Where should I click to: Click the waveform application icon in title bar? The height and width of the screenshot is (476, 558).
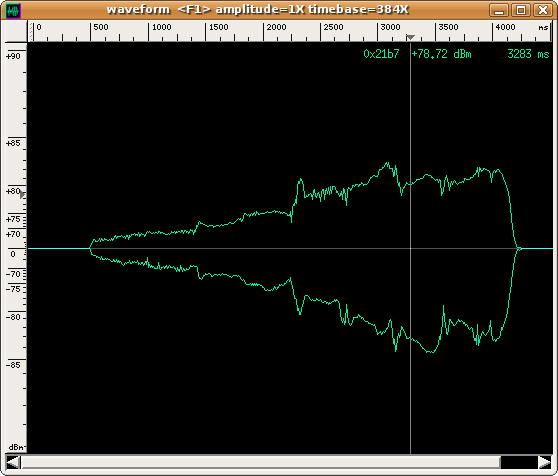(14, 10)
